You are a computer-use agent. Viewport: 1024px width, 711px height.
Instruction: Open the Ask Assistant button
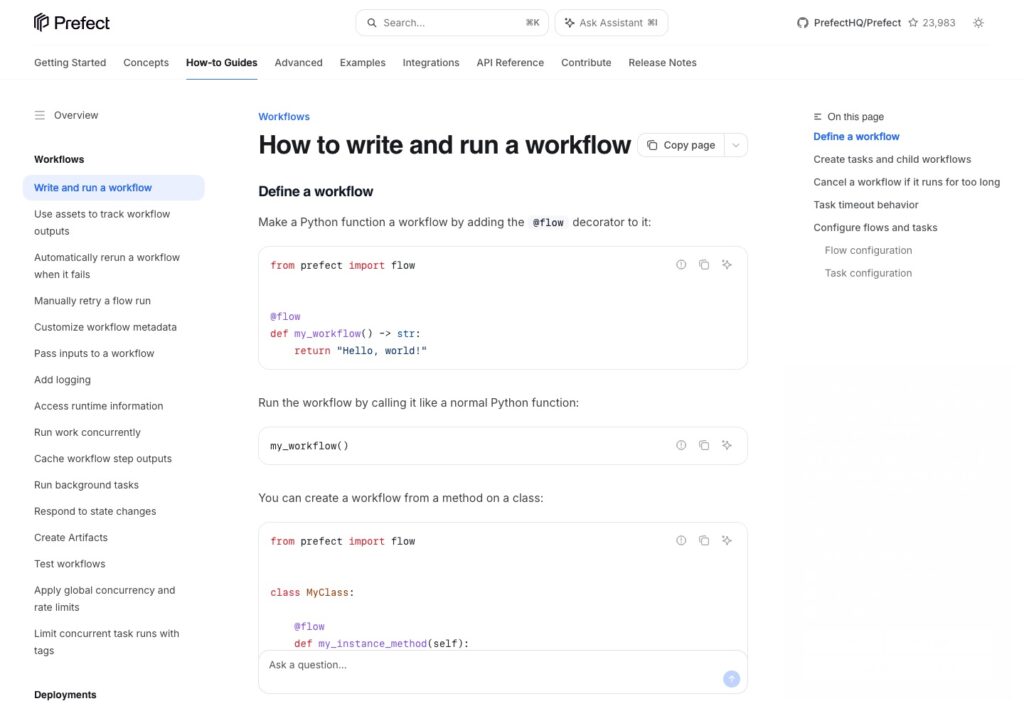611,23
